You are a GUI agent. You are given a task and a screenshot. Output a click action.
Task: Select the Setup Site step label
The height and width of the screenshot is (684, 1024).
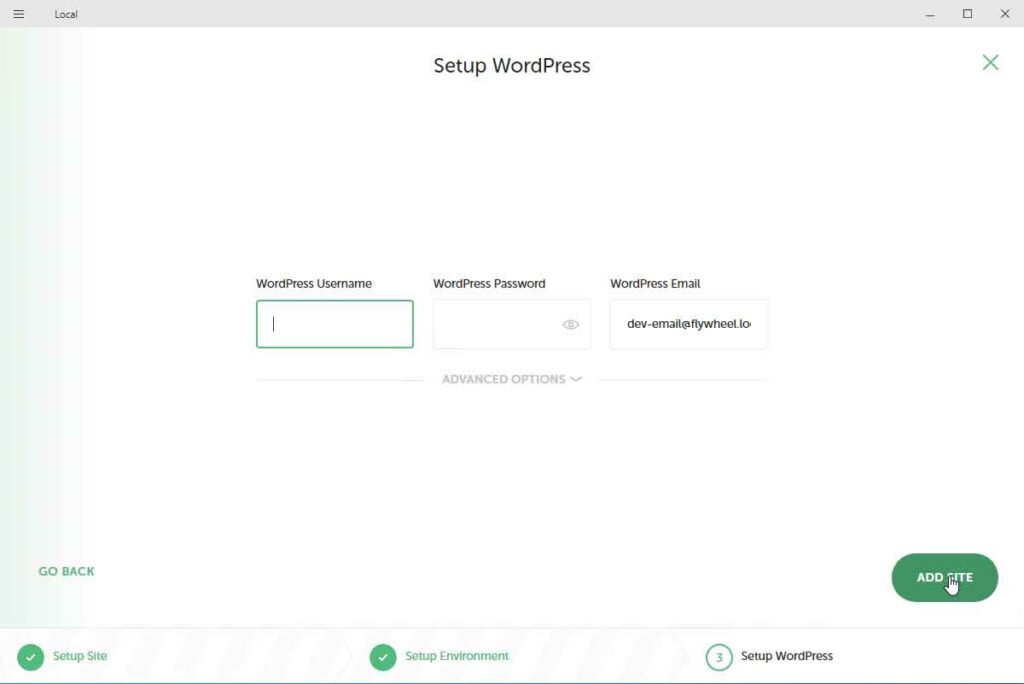pyautogui.click(x=80, y=656)
